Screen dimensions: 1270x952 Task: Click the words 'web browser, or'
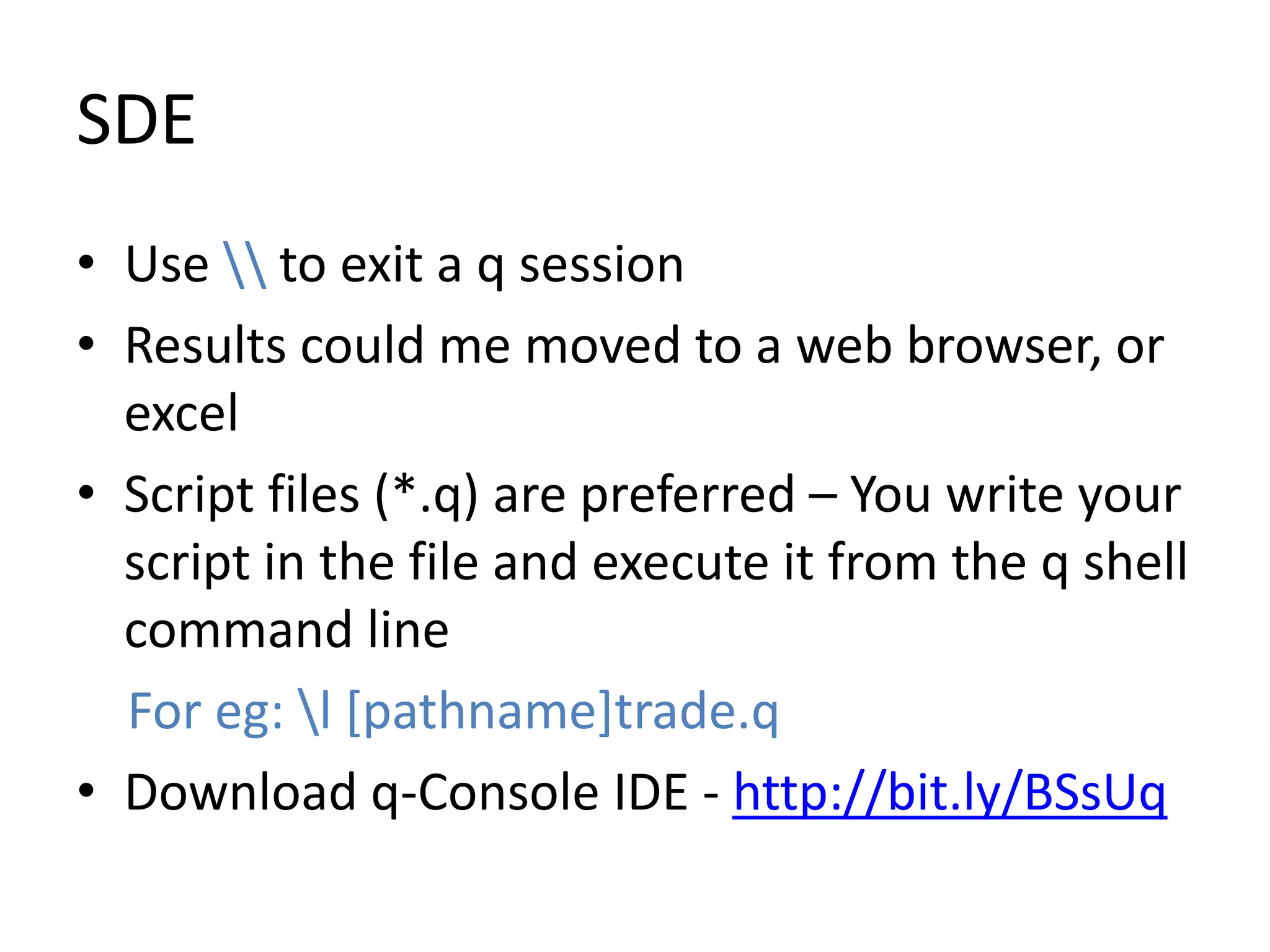(980, 347)
